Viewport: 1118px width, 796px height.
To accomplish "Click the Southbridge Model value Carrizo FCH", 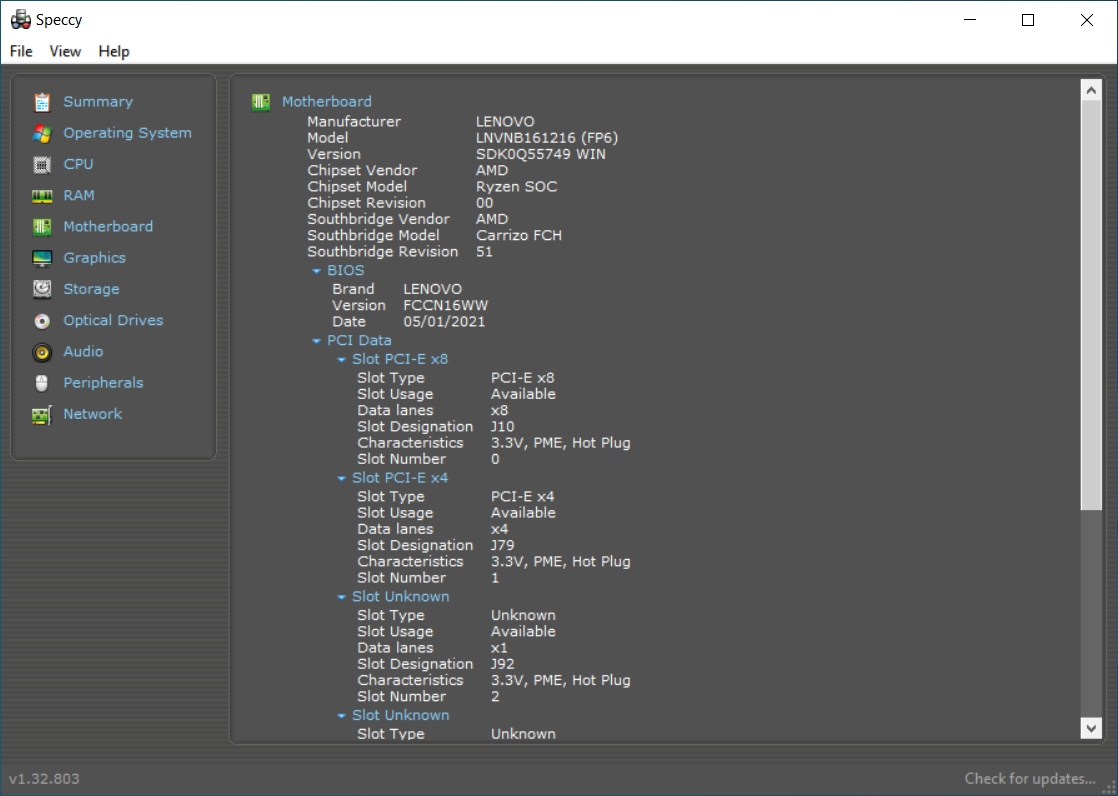I will 519,235.
